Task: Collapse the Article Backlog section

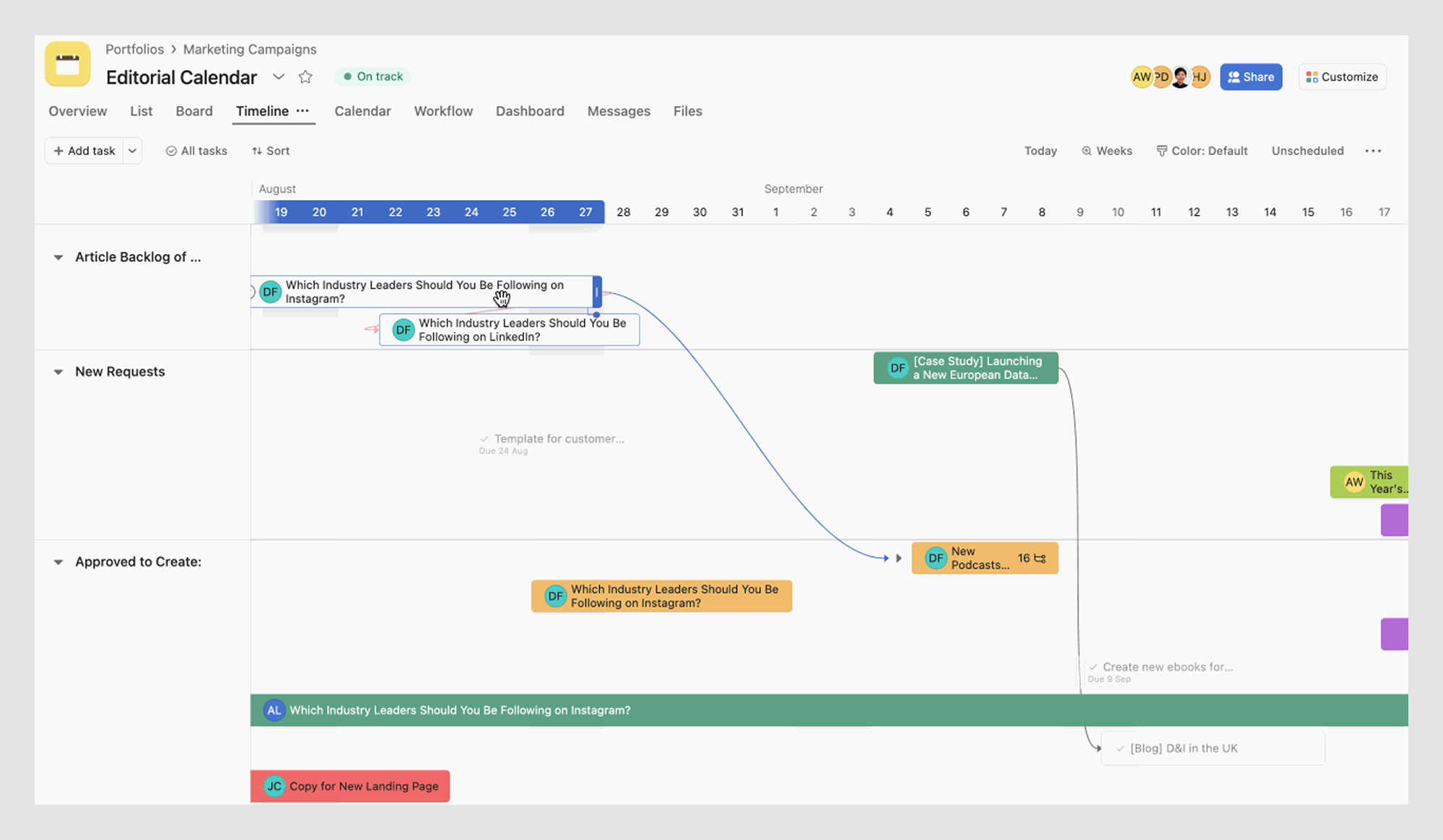Action: tap(58, 257)
